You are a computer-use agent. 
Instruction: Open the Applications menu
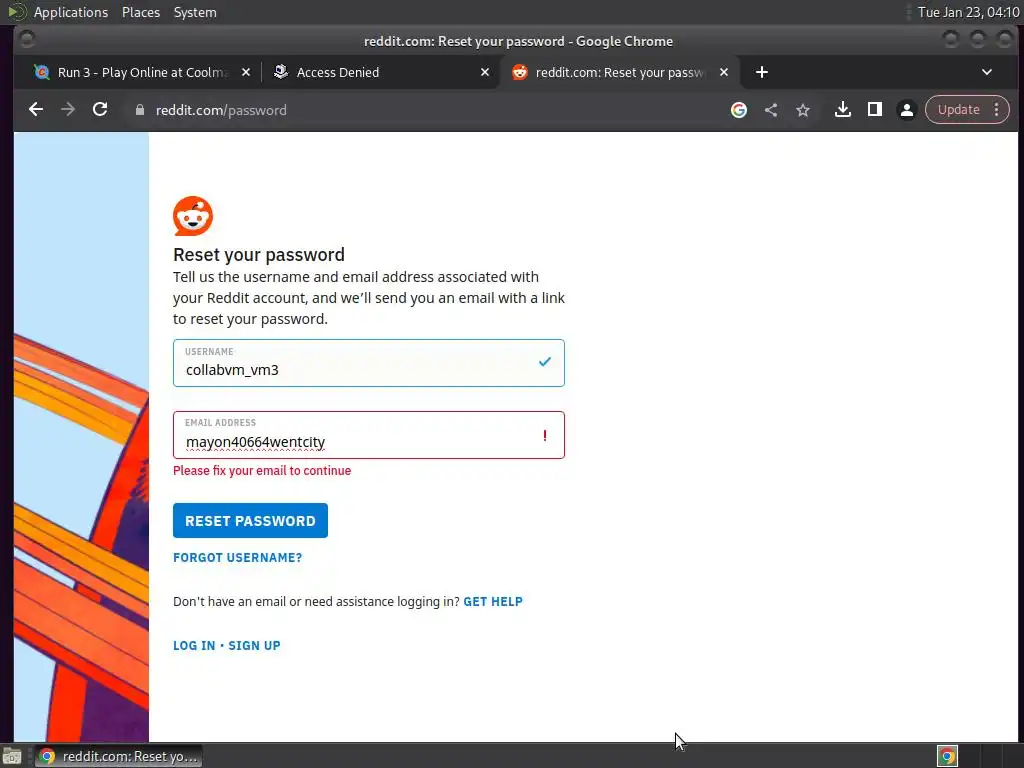point(71,12)
